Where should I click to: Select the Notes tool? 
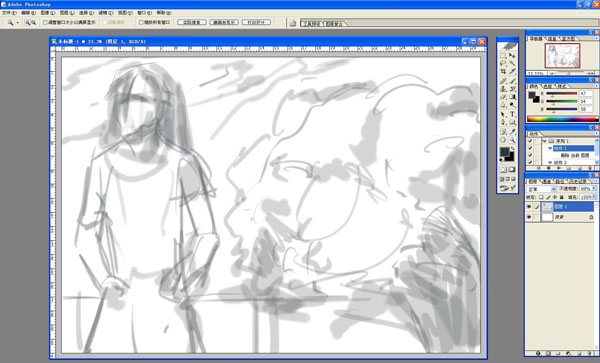[x=503, y=132]
